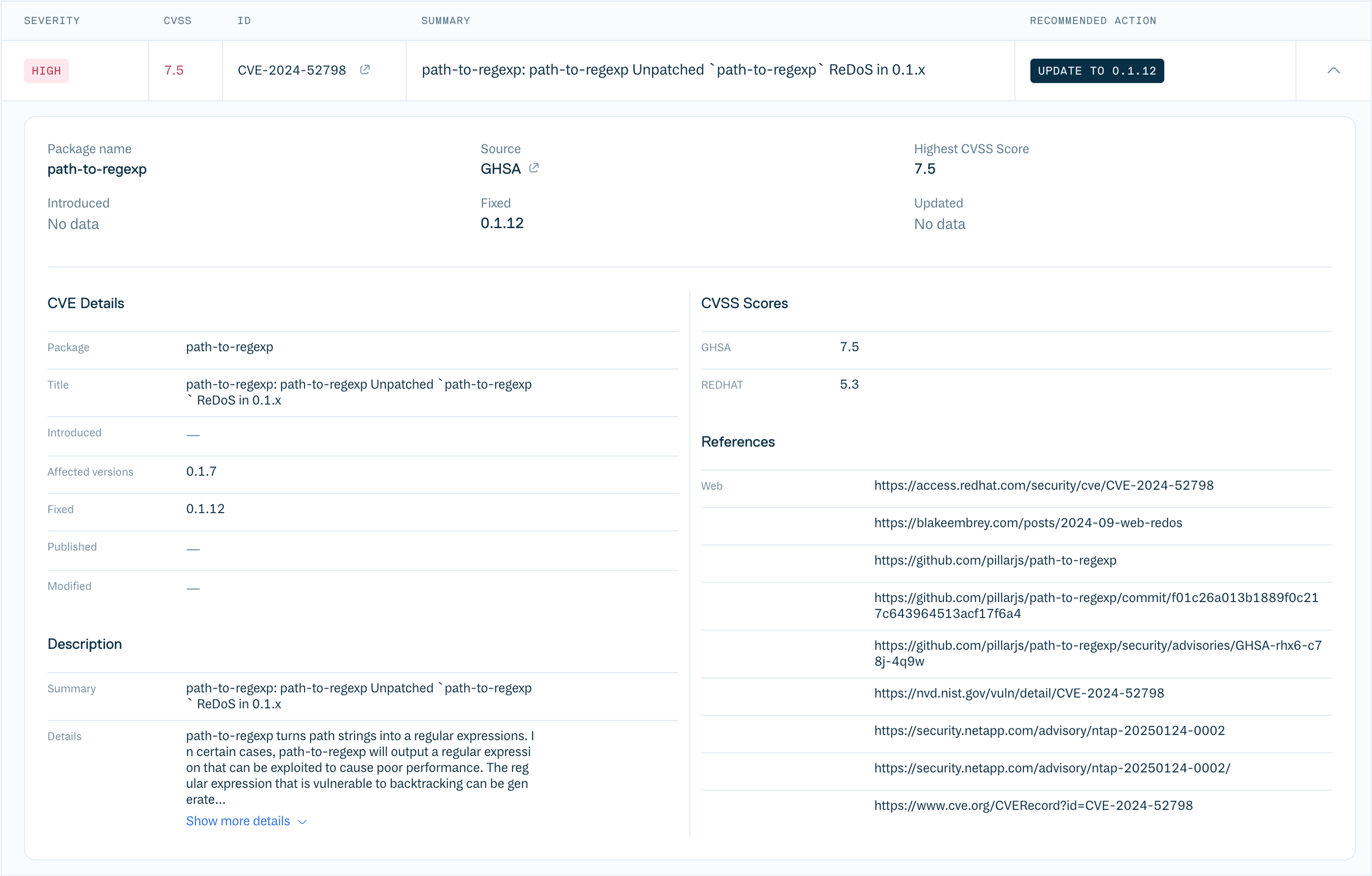Open the netapp advisory link without trailing slash
This screenshot has height=876, width=1372.
[1049, 731]
